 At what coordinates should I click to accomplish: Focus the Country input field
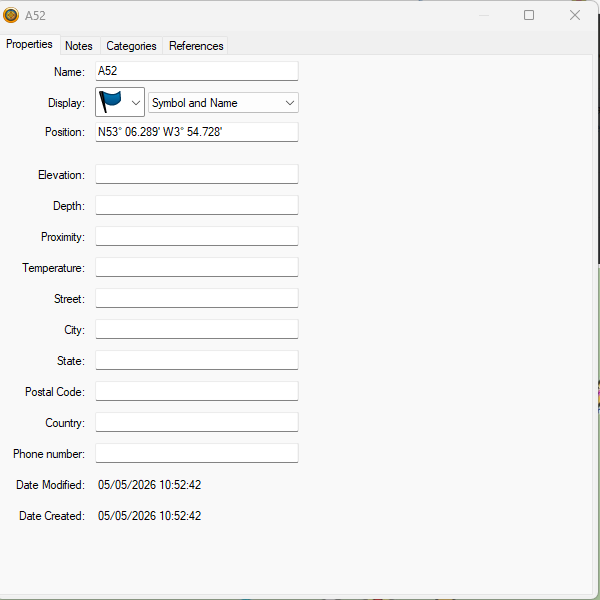[197, 422]
